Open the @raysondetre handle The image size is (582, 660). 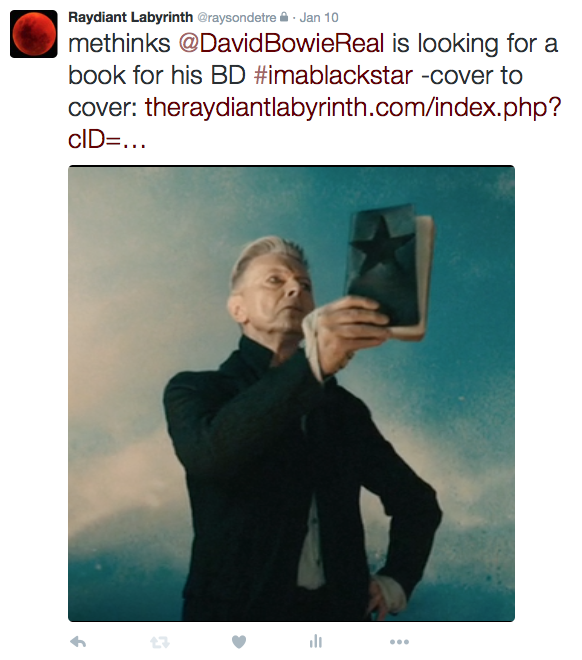tap(237, 18)
